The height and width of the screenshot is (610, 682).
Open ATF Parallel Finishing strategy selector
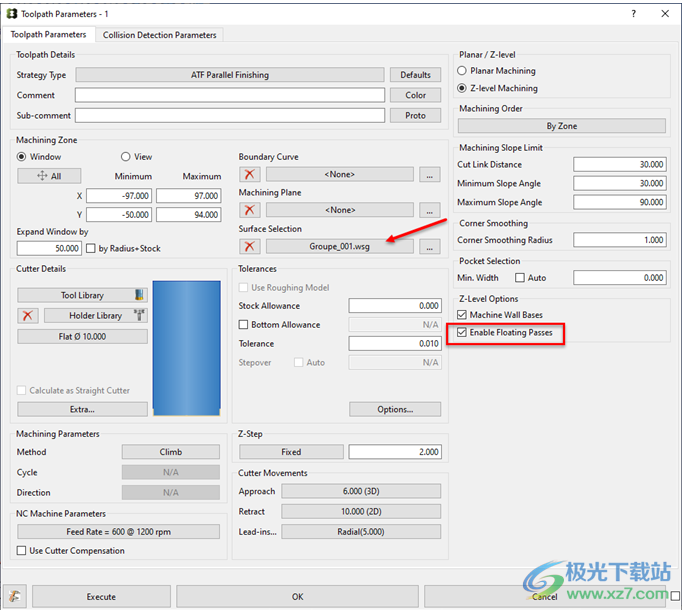230,75
